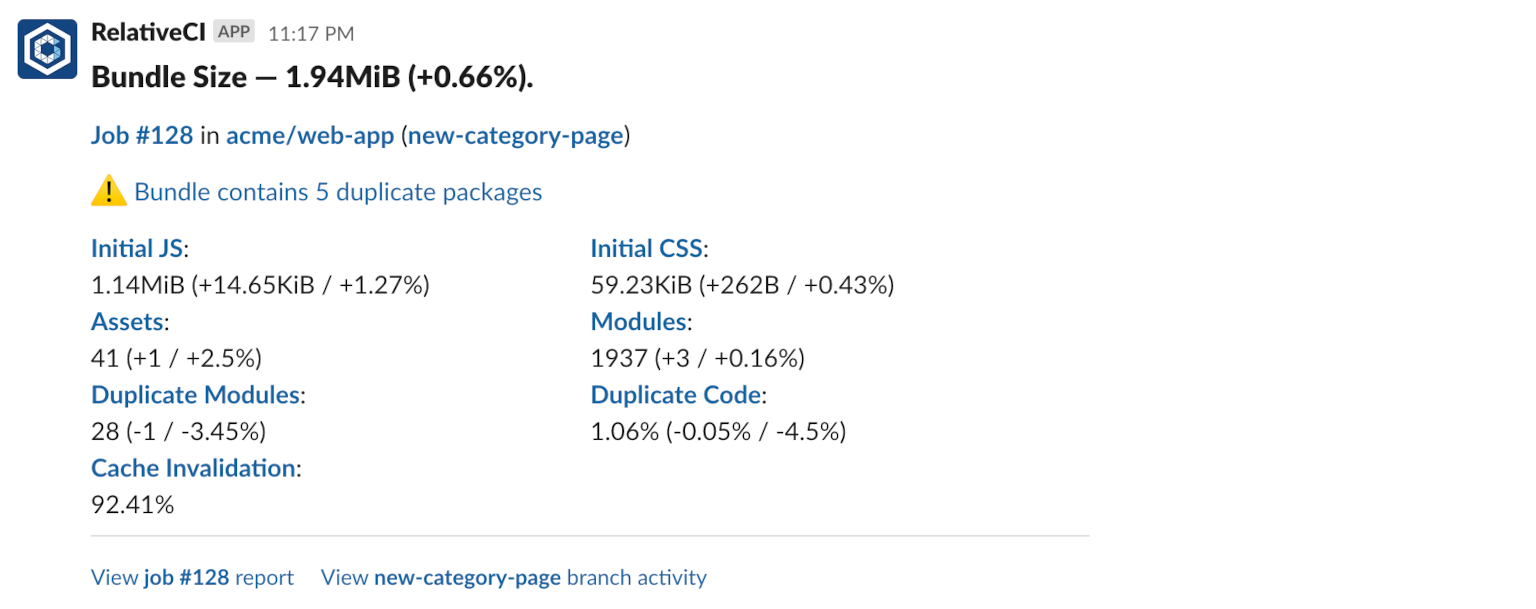Click the 11:17 PM message timestamp
Screen dimensions: 1536x609
[311, 34]
